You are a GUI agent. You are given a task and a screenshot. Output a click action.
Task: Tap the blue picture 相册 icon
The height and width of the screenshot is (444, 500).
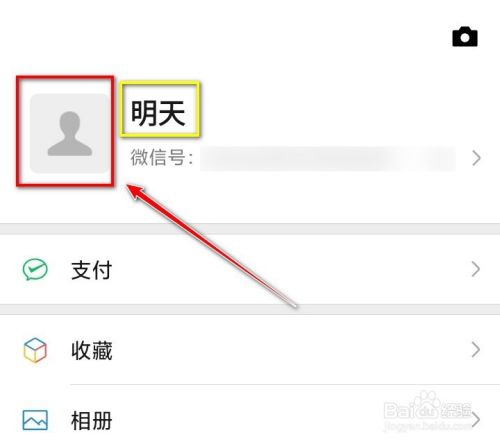(x=35, y=420)
